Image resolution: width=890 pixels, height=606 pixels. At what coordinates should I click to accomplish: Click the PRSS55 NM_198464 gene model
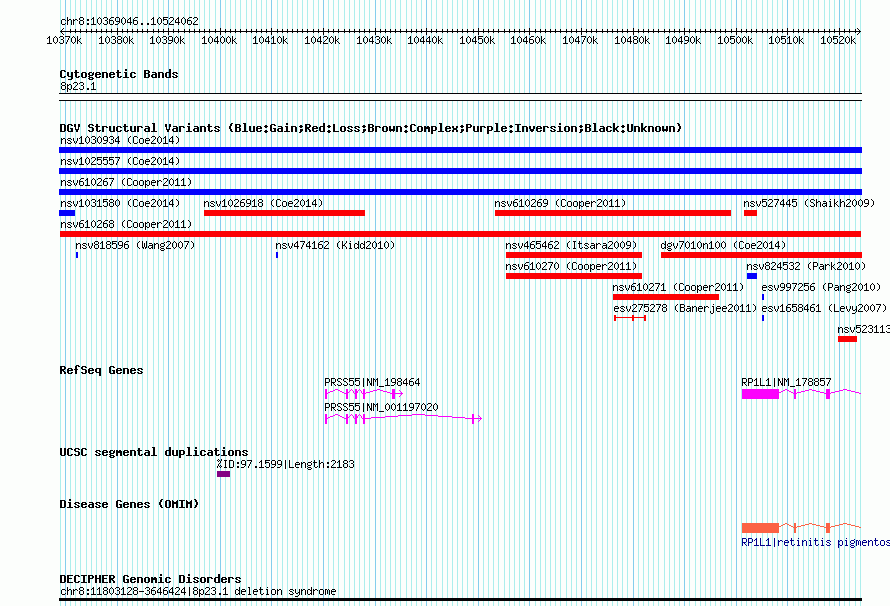pos(364,393)
